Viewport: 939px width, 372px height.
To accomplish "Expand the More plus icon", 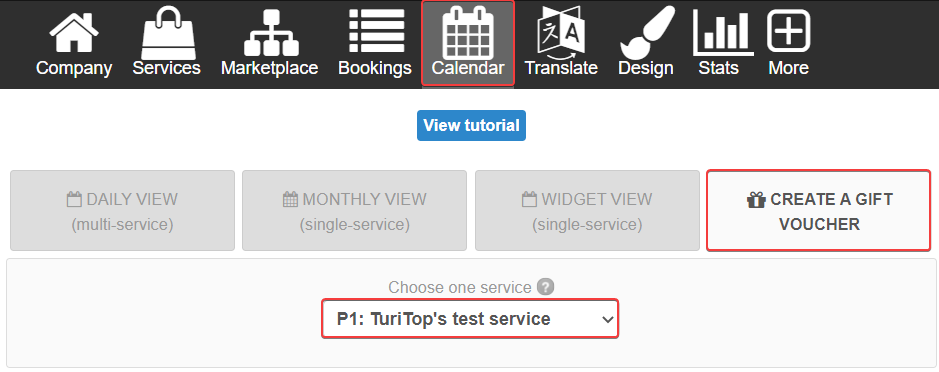I will coord(788,31).
